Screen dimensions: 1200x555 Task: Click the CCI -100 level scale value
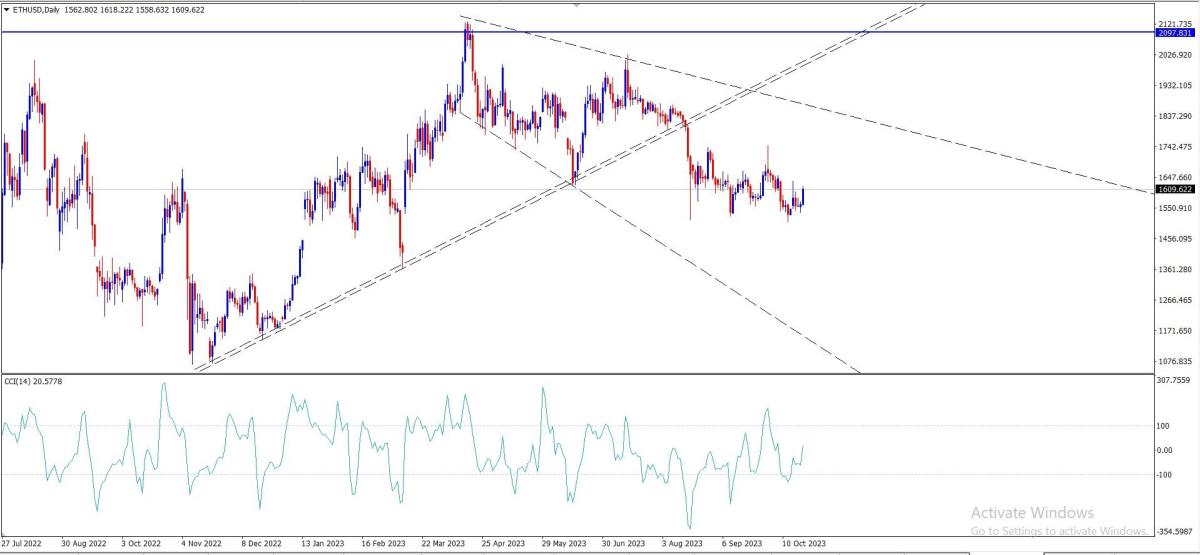point(1165,474)
